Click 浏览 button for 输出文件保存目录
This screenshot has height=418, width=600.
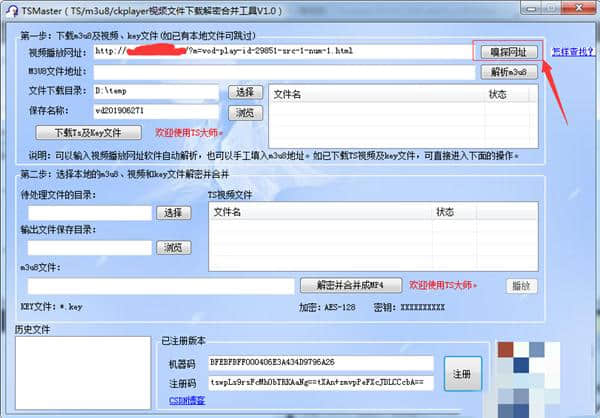pos(174,247)
